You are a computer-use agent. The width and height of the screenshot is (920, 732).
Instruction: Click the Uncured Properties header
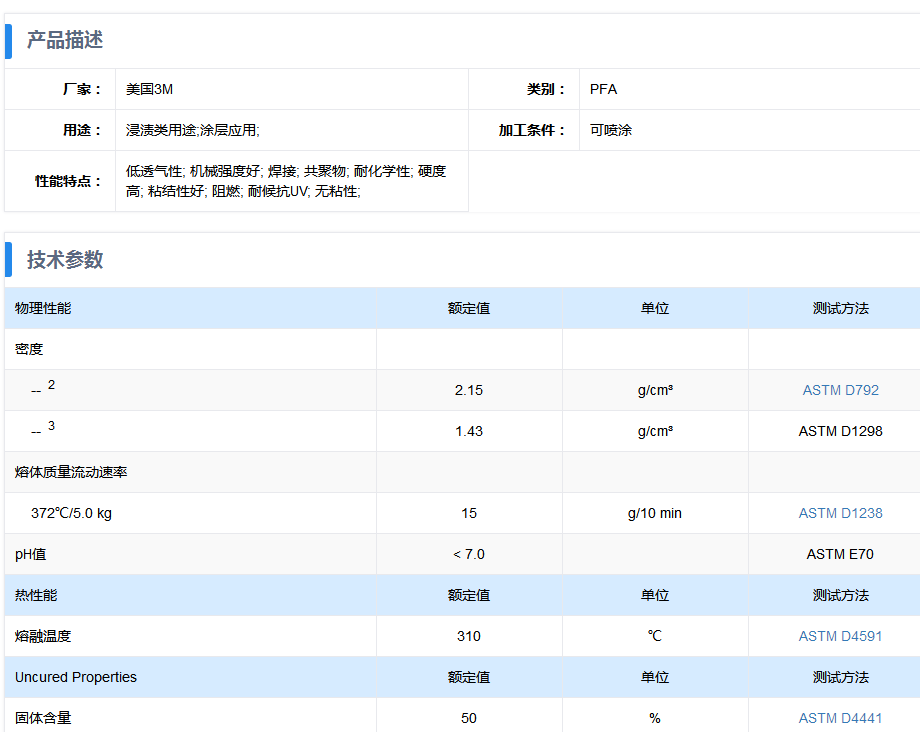[x=76, y=677]
